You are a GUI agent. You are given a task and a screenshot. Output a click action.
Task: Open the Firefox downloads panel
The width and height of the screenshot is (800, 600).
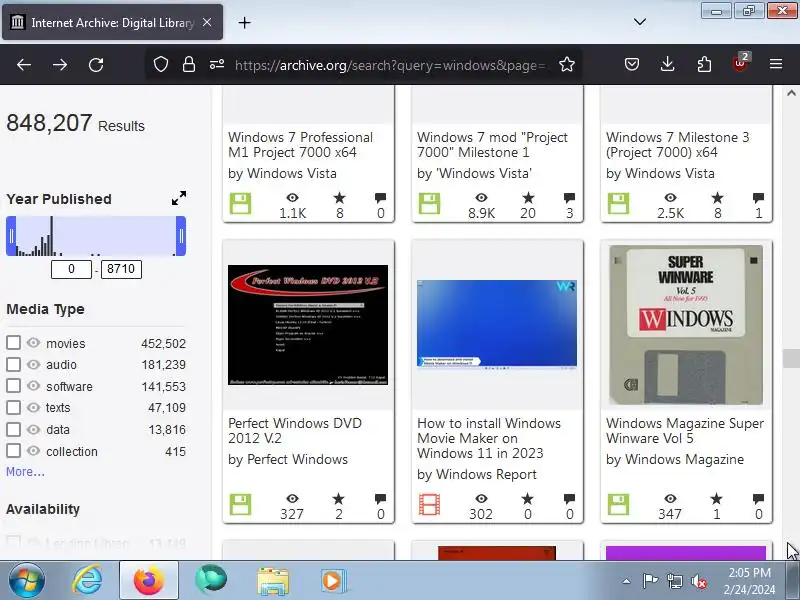pyautogui.click(x=667, y=64)
